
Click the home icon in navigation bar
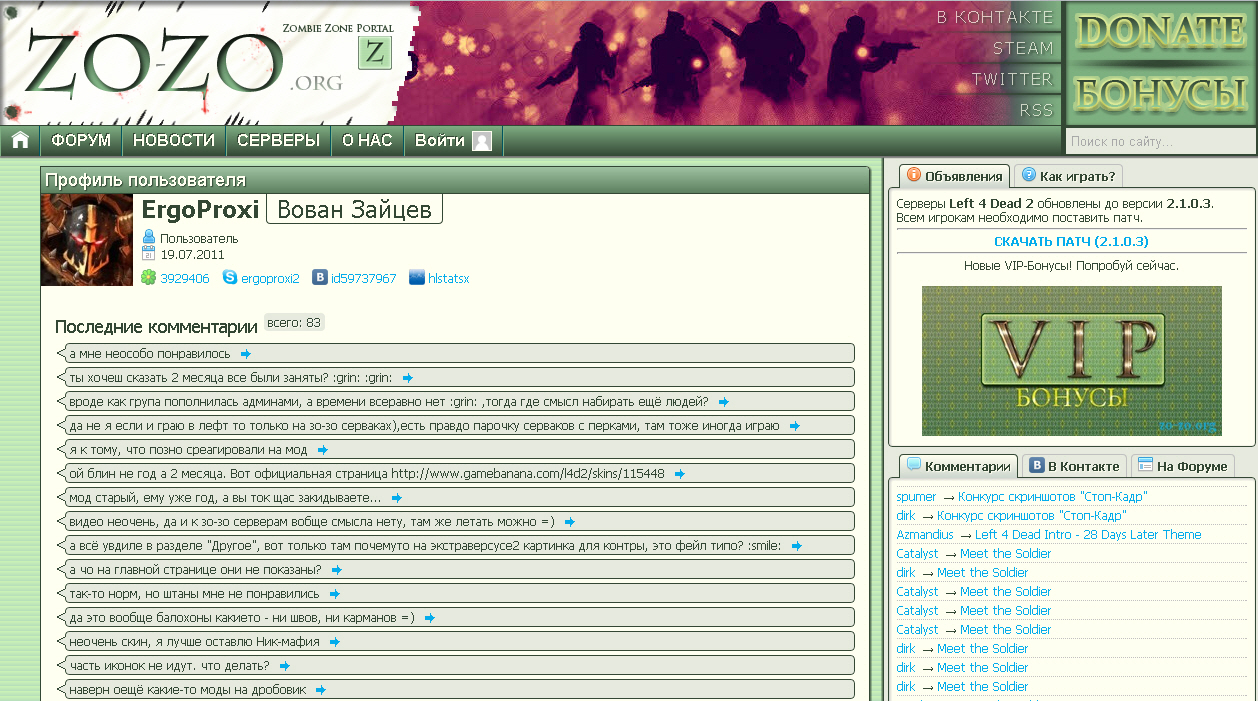[20, 141]
